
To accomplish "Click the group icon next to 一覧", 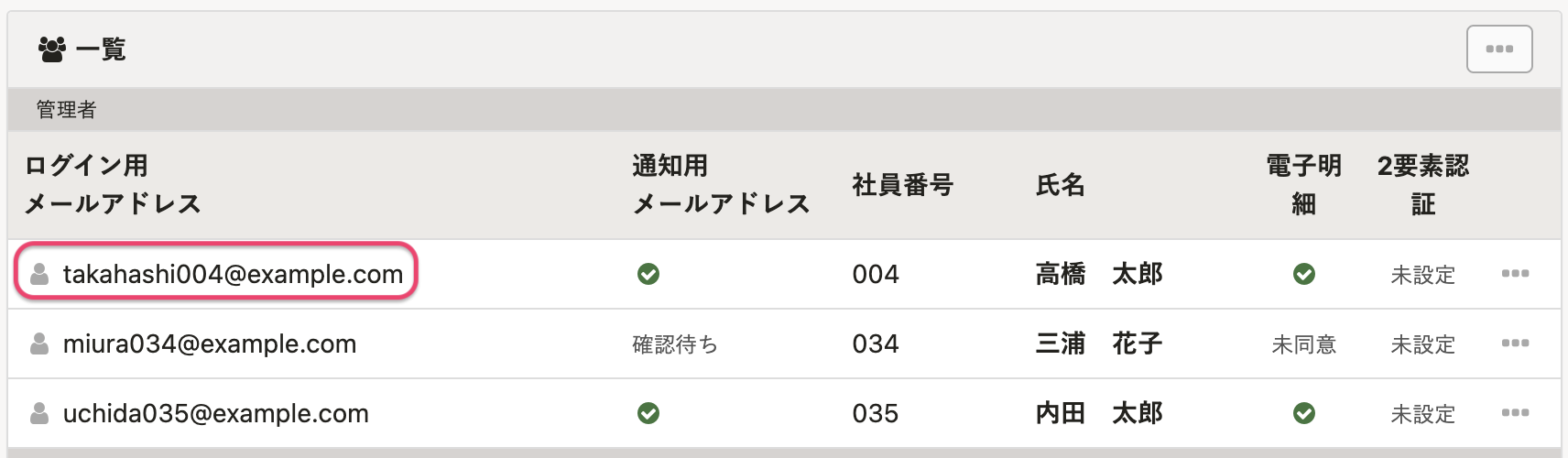I will coord(52,49).
